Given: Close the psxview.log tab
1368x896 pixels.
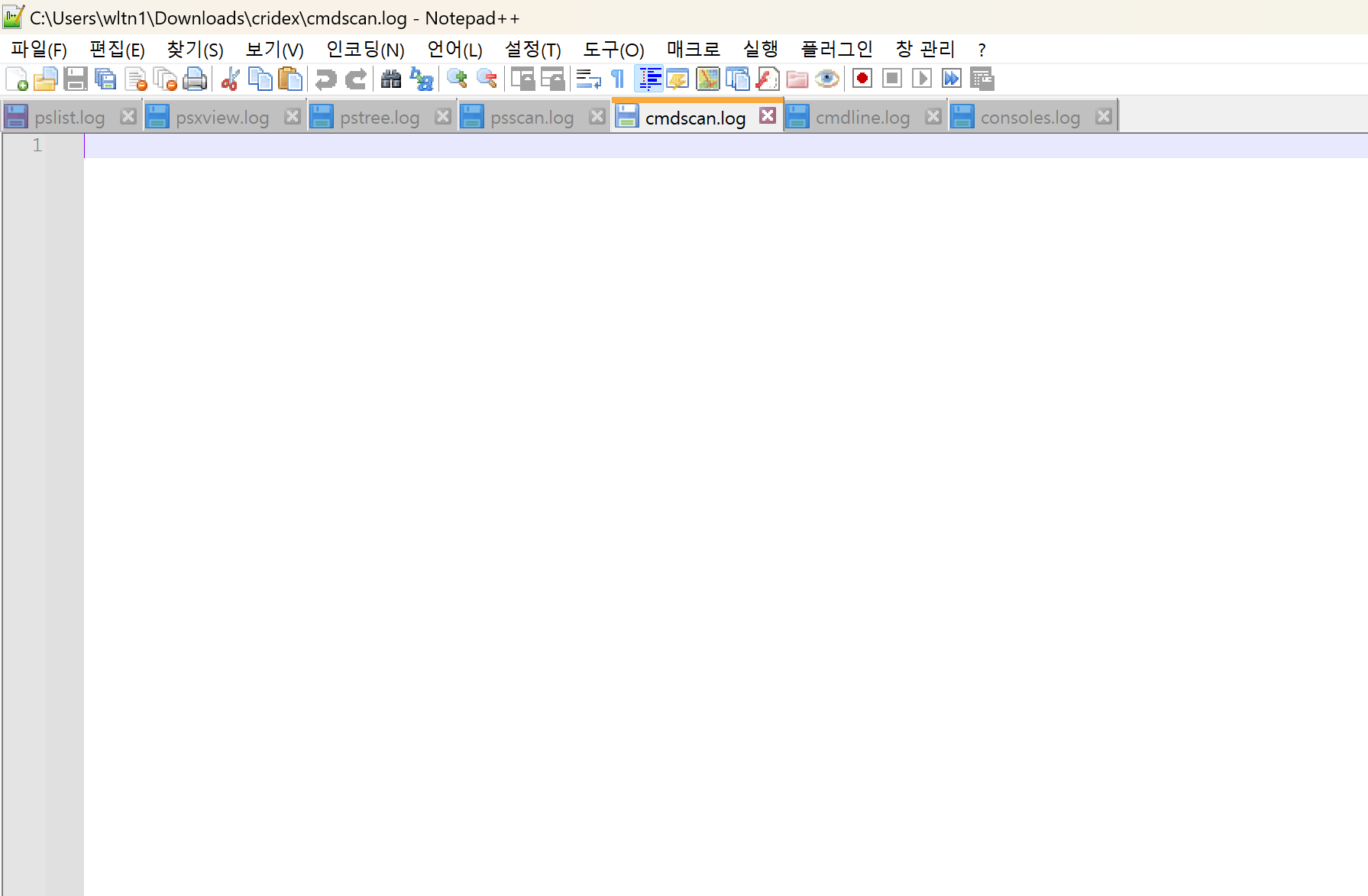Looking at the screenshot, I should pyautogui.click(x=293, y=116).
